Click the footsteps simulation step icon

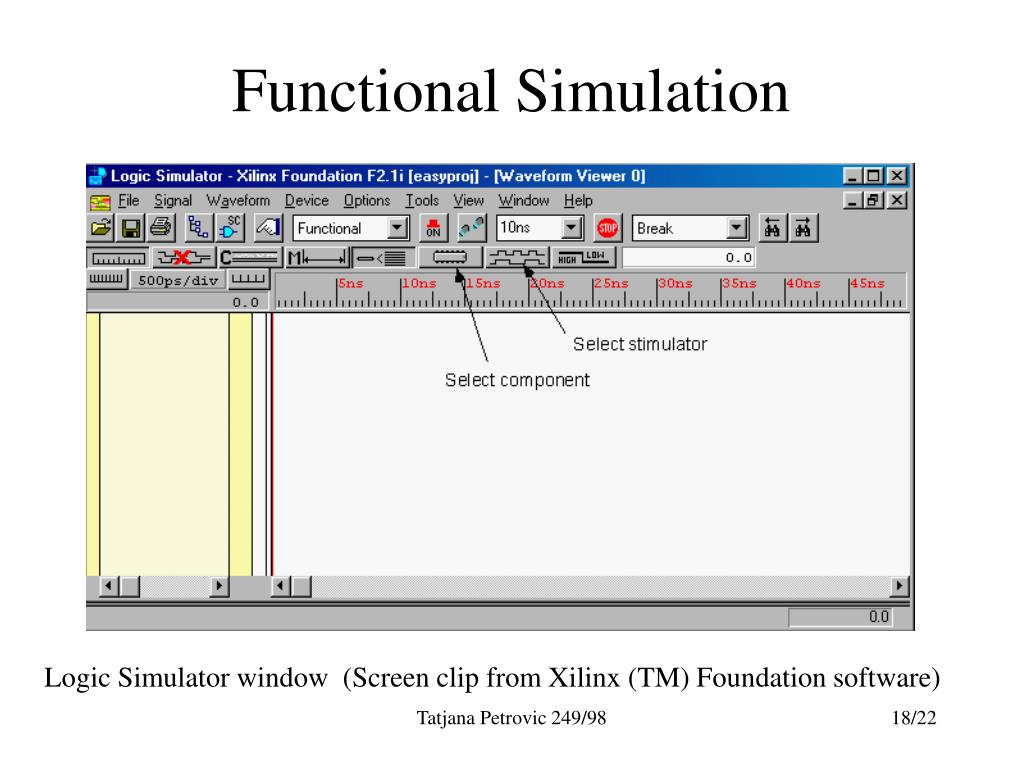point(472,228)
